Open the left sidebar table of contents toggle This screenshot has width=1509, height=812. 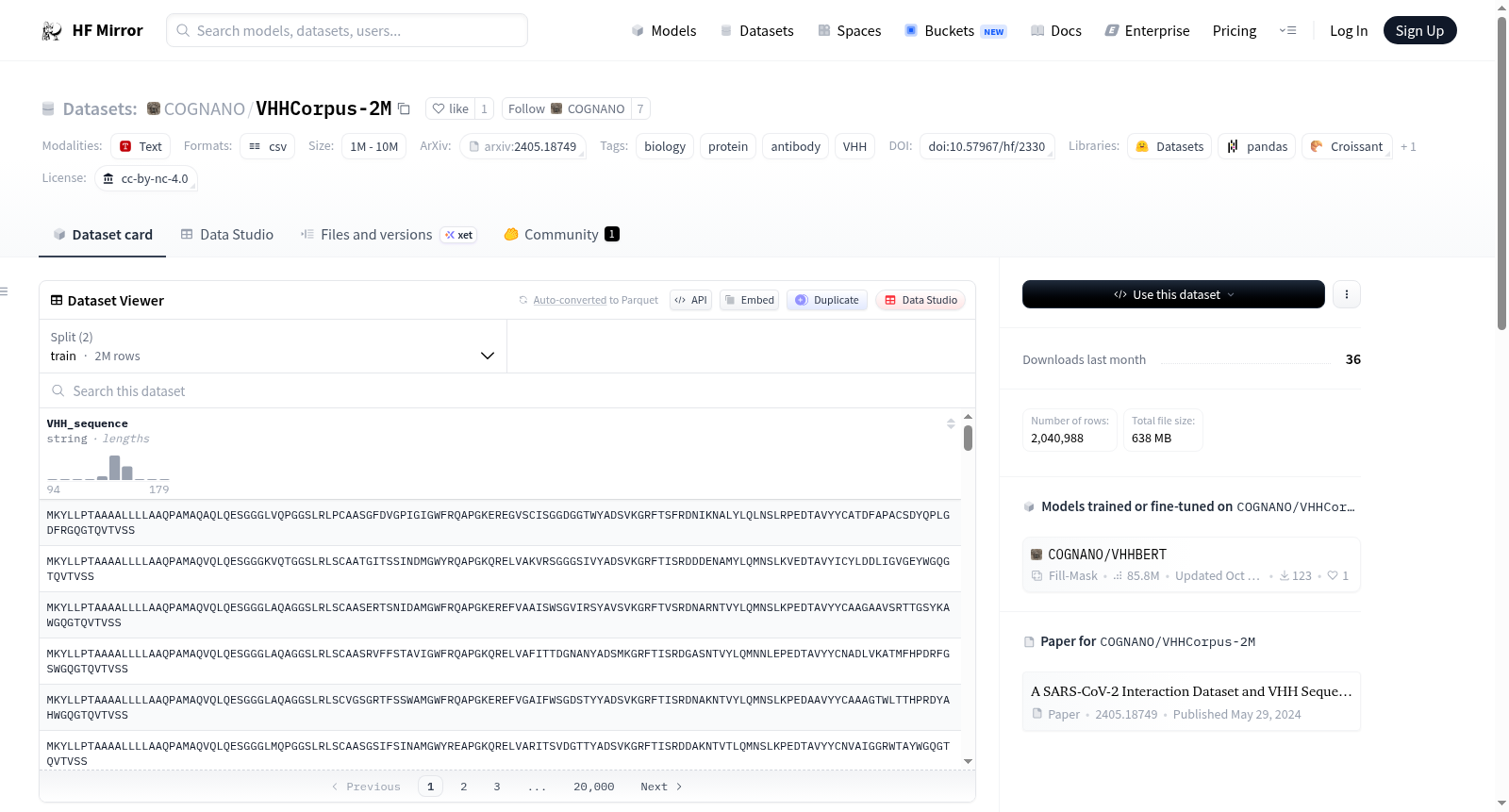pos(5,291)
